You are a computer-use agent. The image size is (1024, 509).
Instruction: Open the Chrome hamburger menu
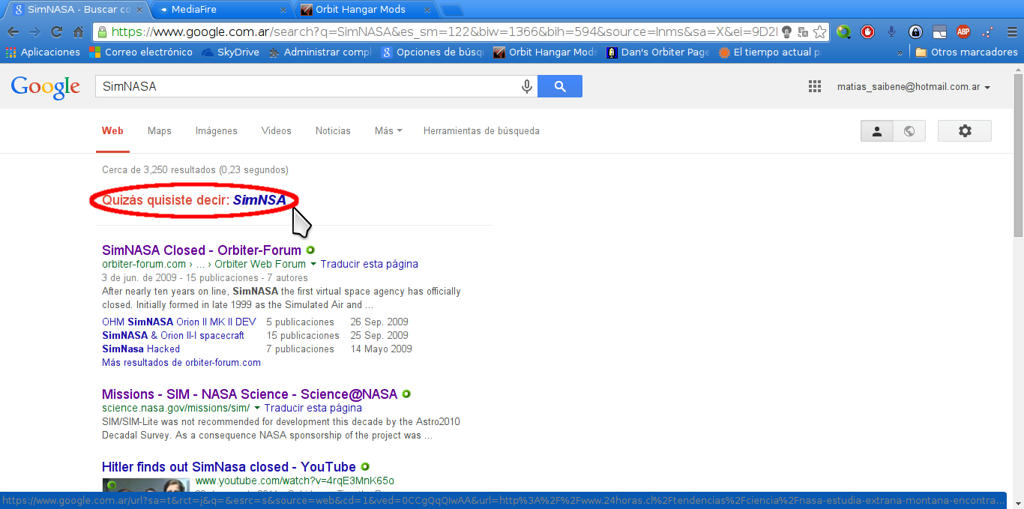pos(1012,31)
